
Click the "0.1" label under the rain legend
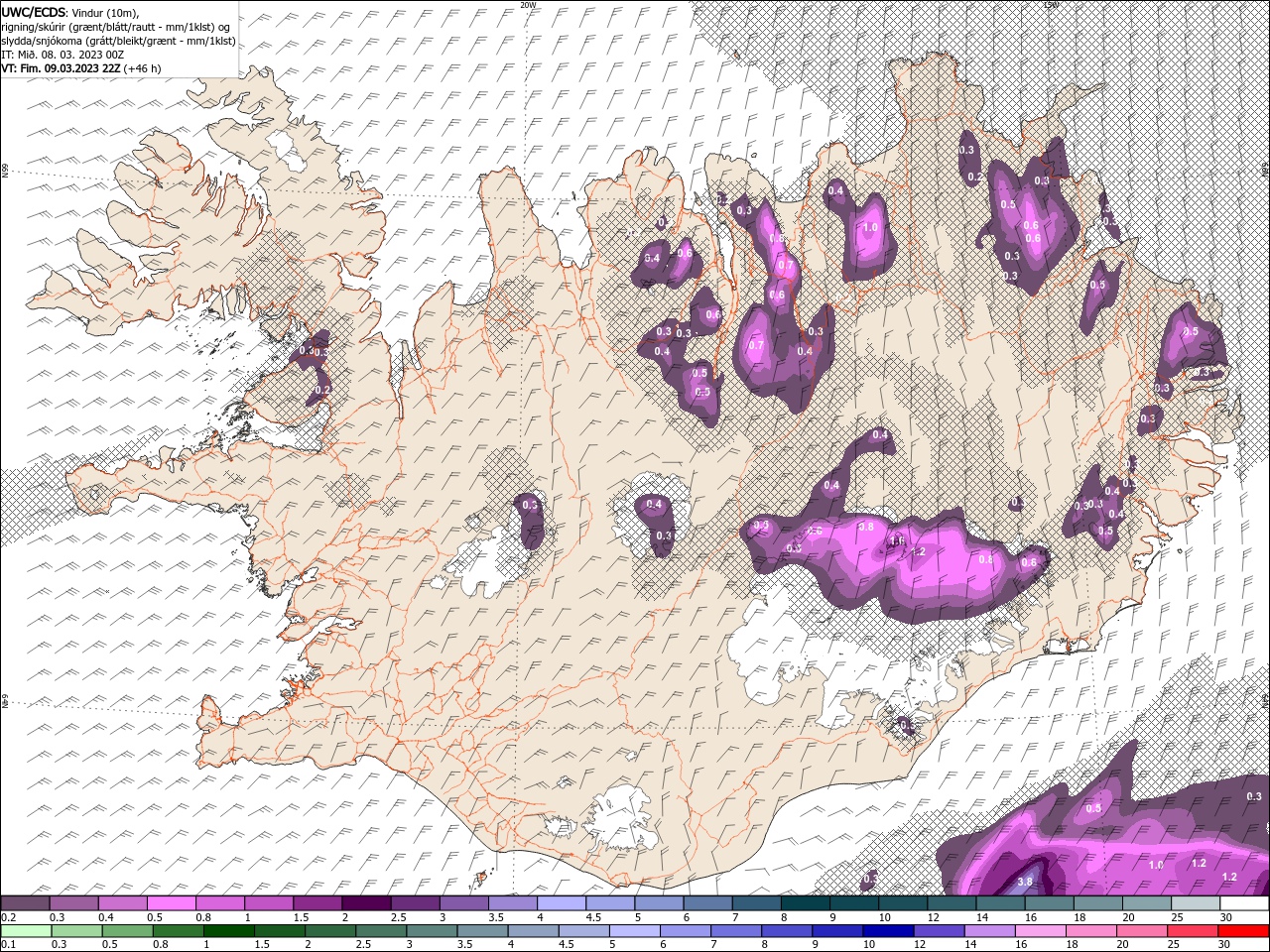click(x=8, y=945)
